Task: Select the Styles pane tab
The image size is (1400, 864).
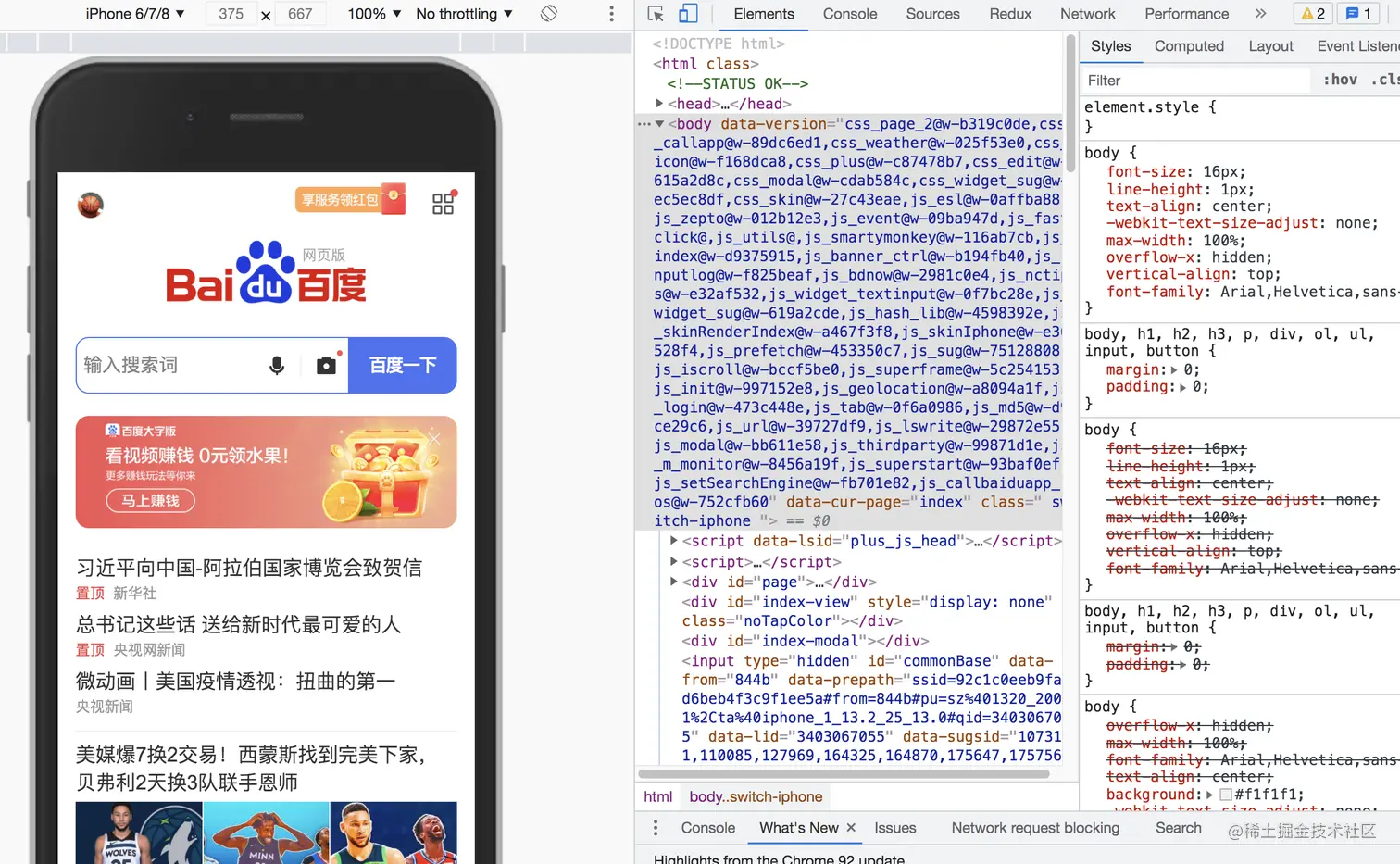Action: click(1111, 46)
